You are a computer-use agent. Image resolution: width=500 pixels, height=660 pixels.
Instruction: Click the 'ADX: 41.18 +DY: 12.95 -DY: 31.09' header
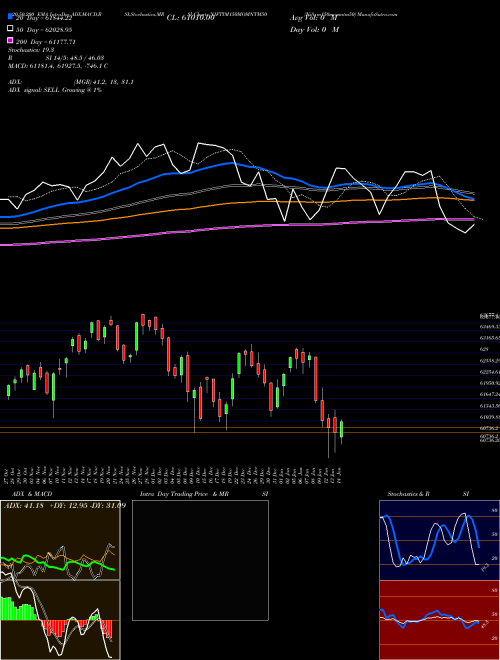[65, 505]
